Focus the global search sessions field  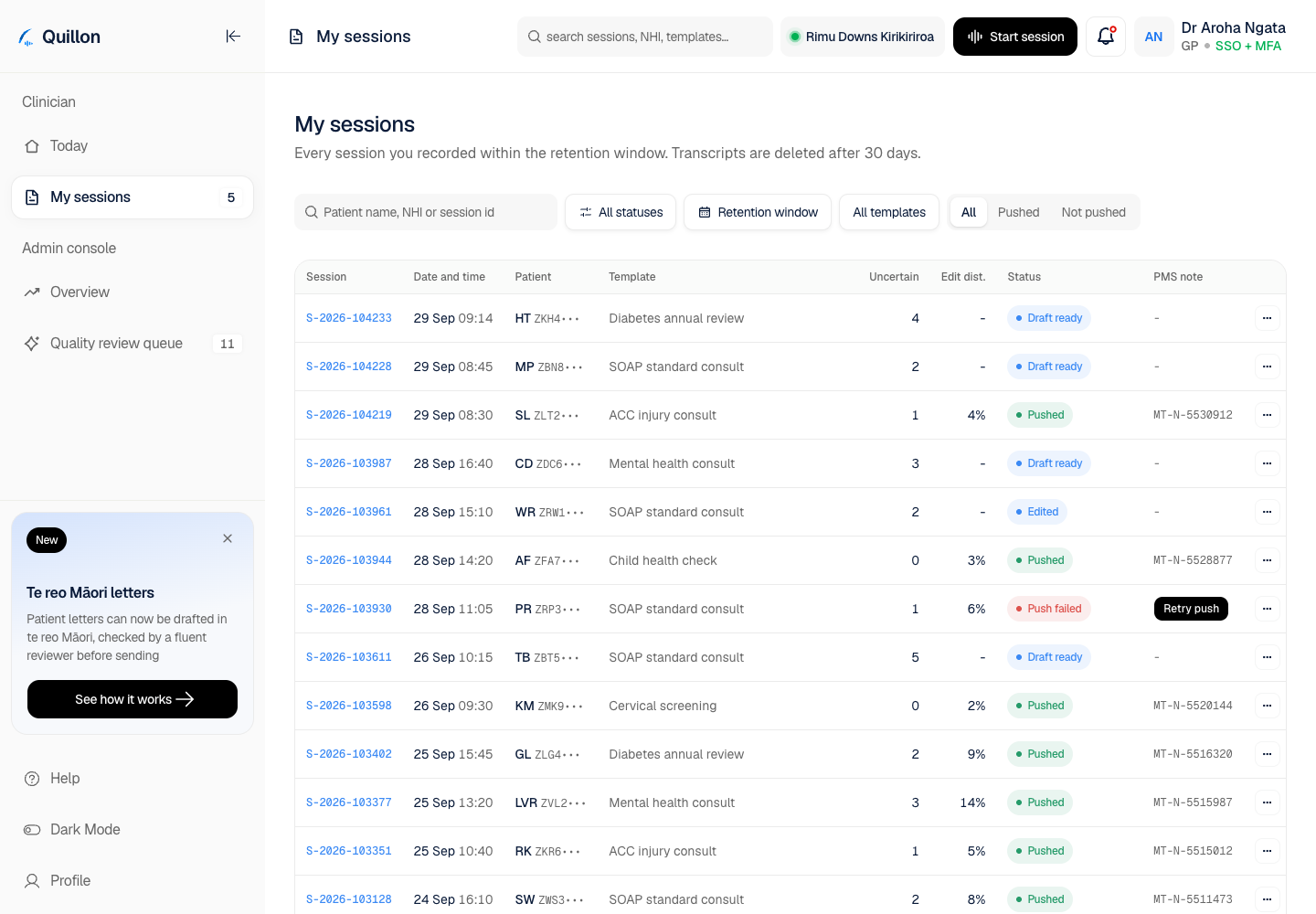(x=645, y=37)
